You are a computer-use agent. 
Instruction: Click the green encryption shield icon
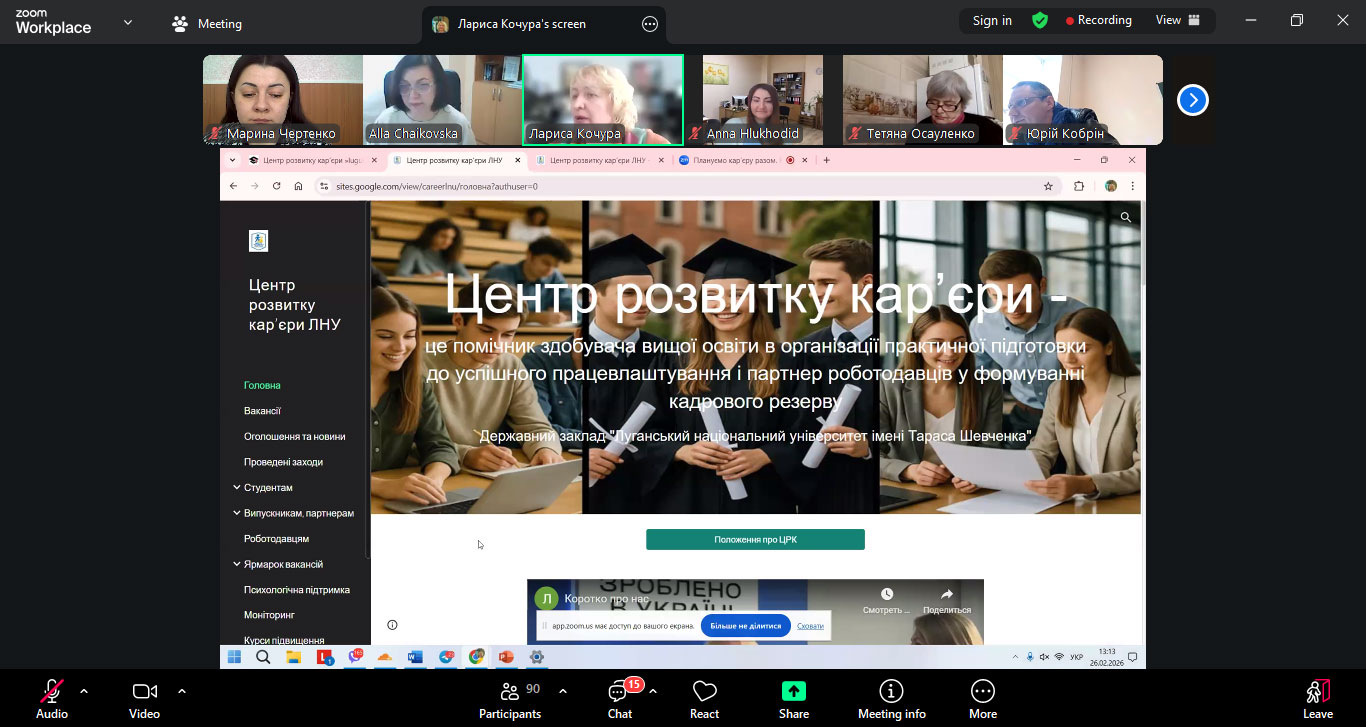1040,20
